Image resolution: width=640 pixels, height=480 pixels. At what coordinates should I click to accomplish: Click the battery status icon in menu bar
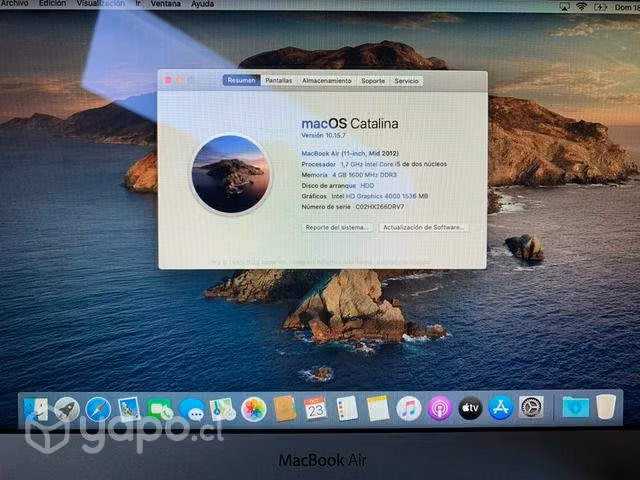[600, 7]
